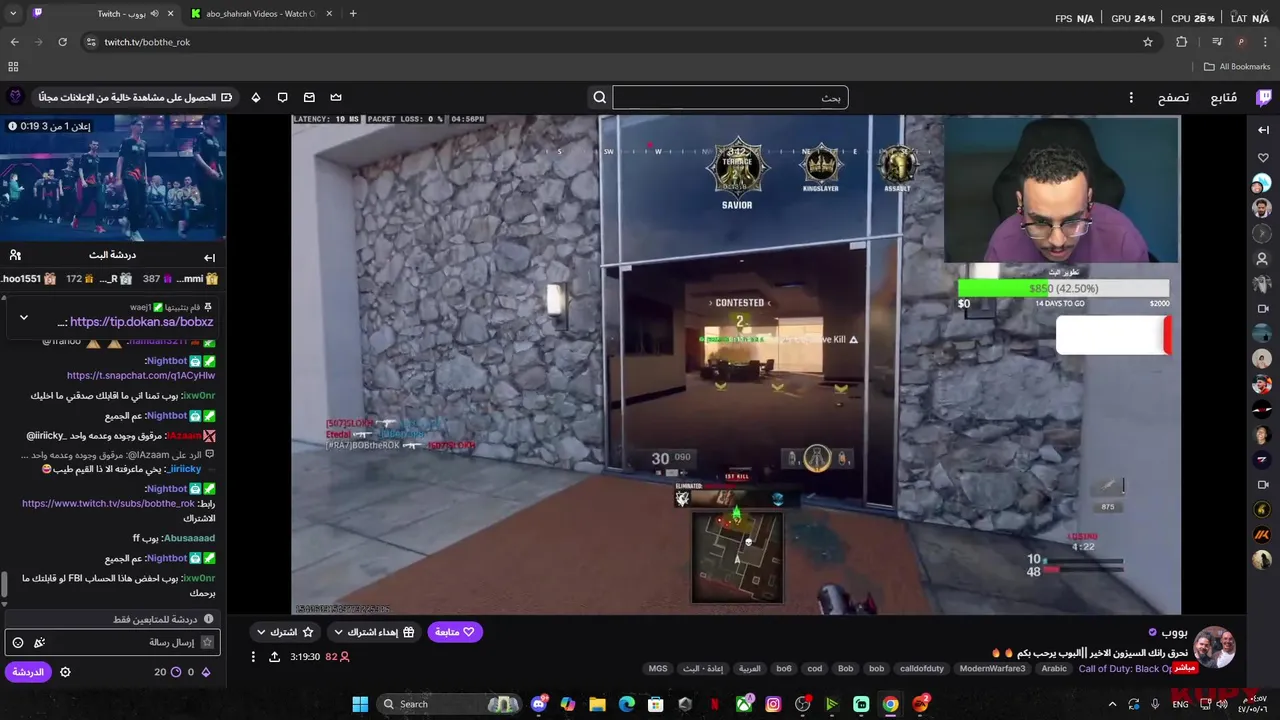Open the Bits diamond icon in header
Screen dimensions: 1280x720
pos(256,97)
